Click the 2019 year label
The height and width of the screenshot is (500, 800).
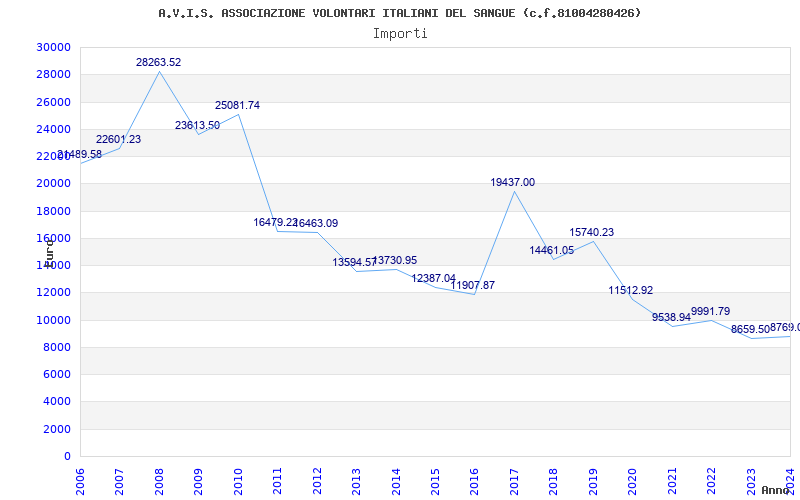(593, 481)
